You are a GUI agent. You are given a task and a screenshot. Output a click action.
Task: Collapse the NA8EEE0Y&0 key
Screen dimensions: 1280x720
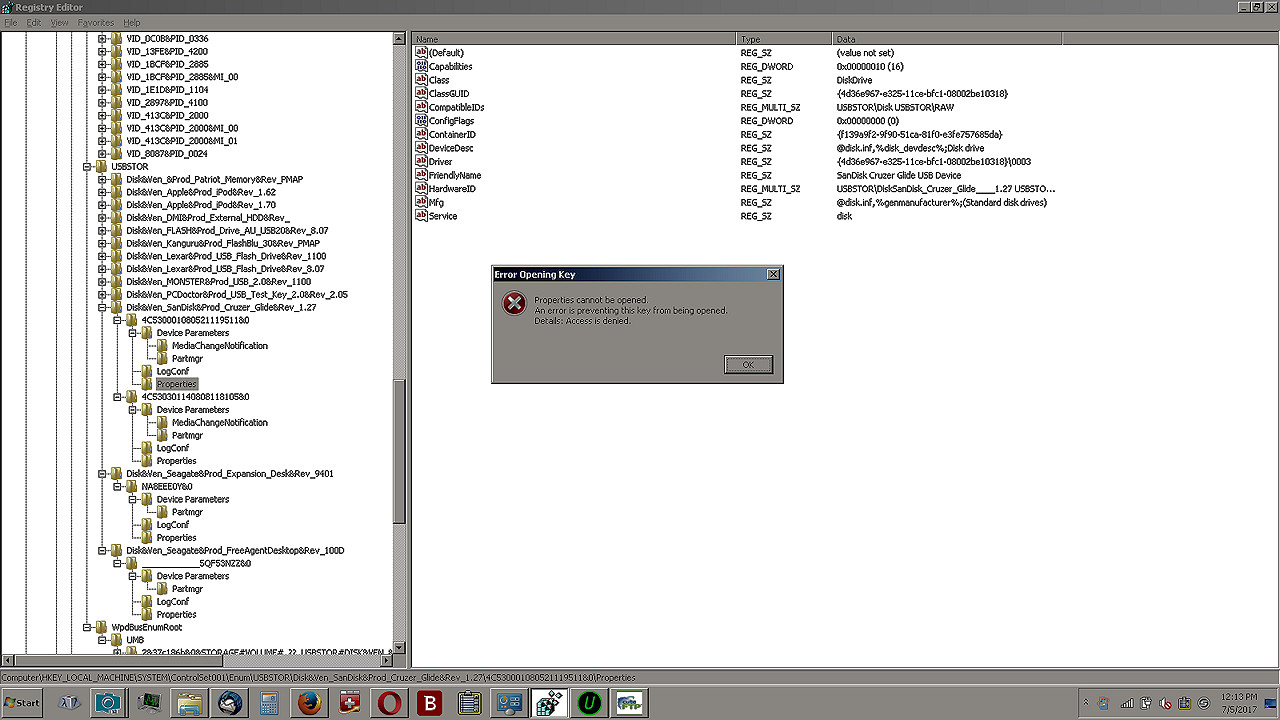tap(117, 487)
